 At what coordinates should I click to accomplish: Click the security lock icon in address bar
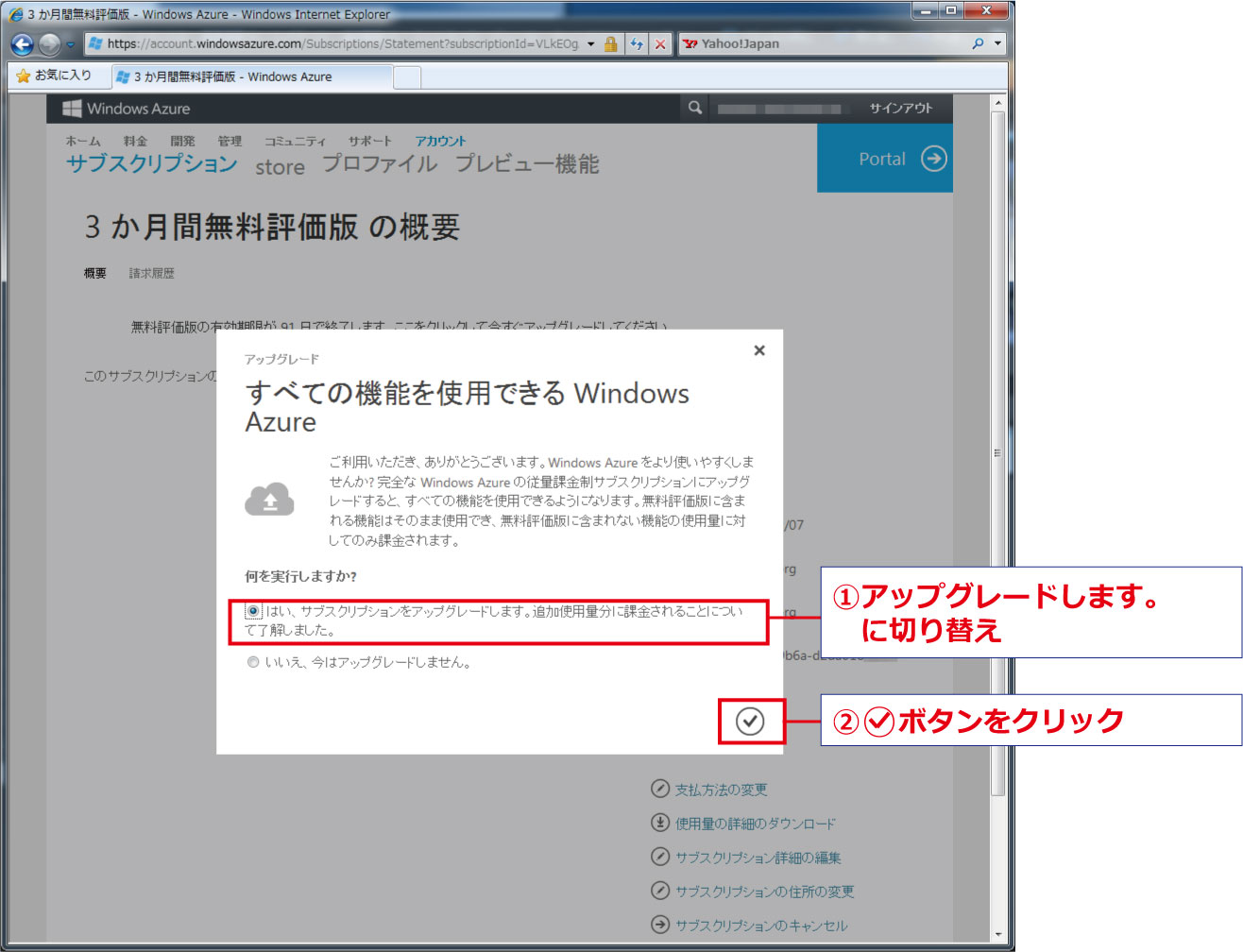coord(611,43)
